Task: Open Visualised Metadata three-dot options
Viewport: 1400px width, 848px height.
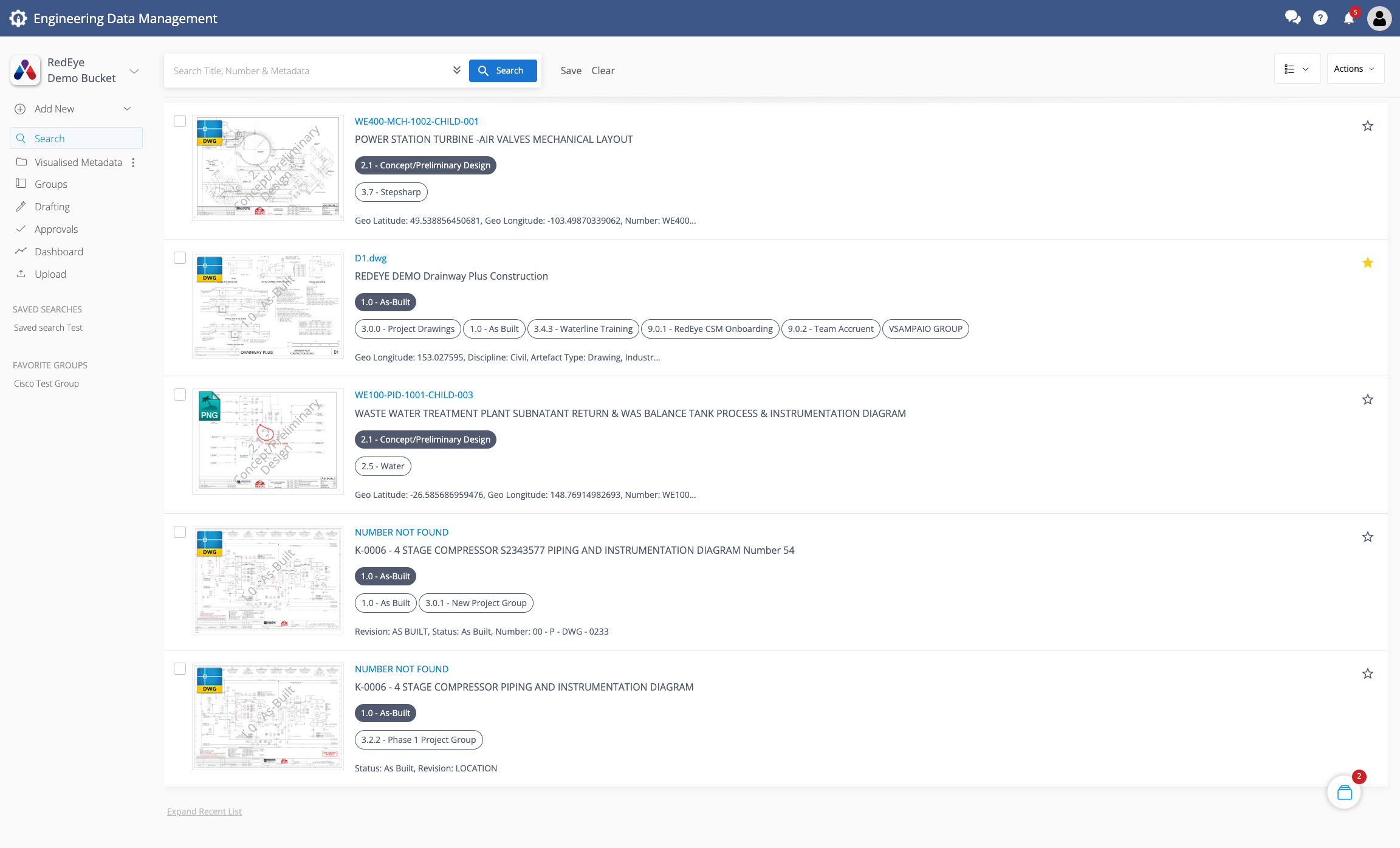Action: tap(133, 162)
